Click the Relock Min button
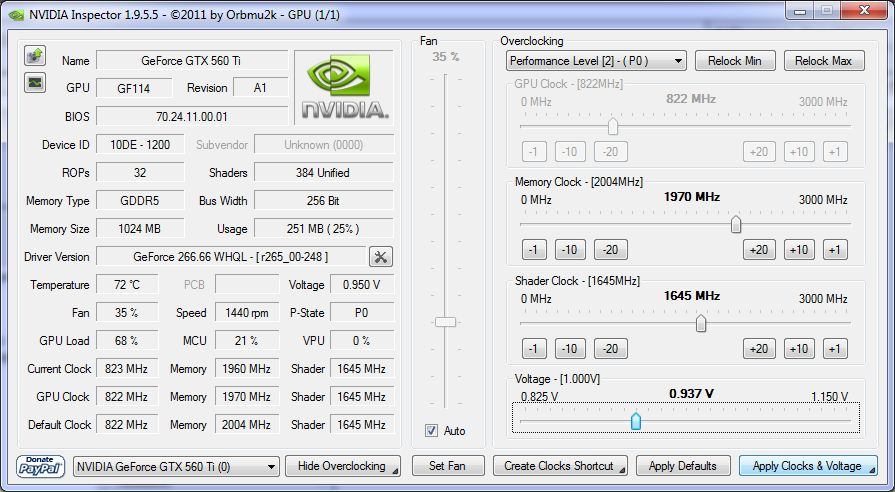This screenshot has width=895, height=492. point(735,61)
